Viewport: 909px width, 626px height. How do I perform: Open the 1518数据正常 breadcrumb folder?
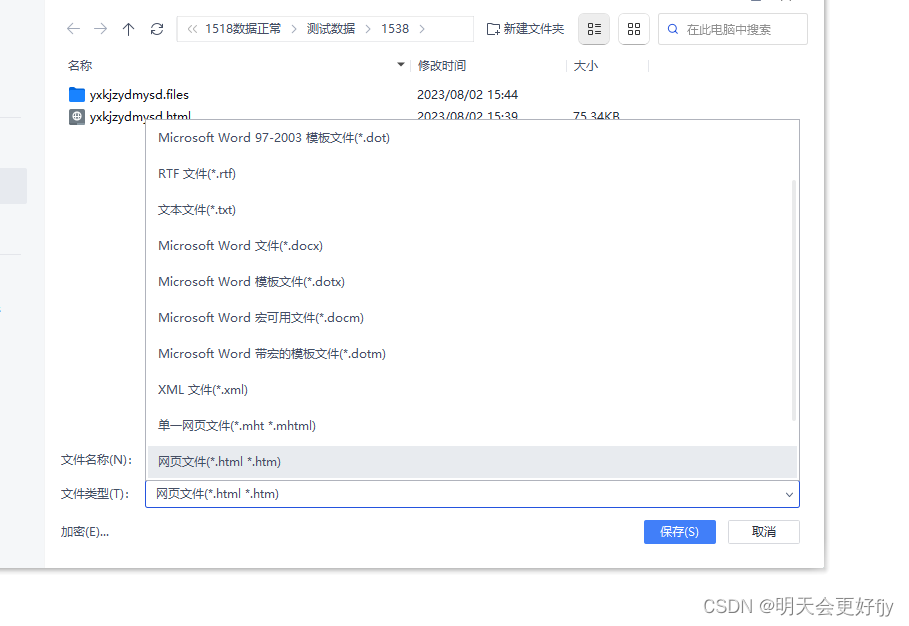tap(243, 29)
